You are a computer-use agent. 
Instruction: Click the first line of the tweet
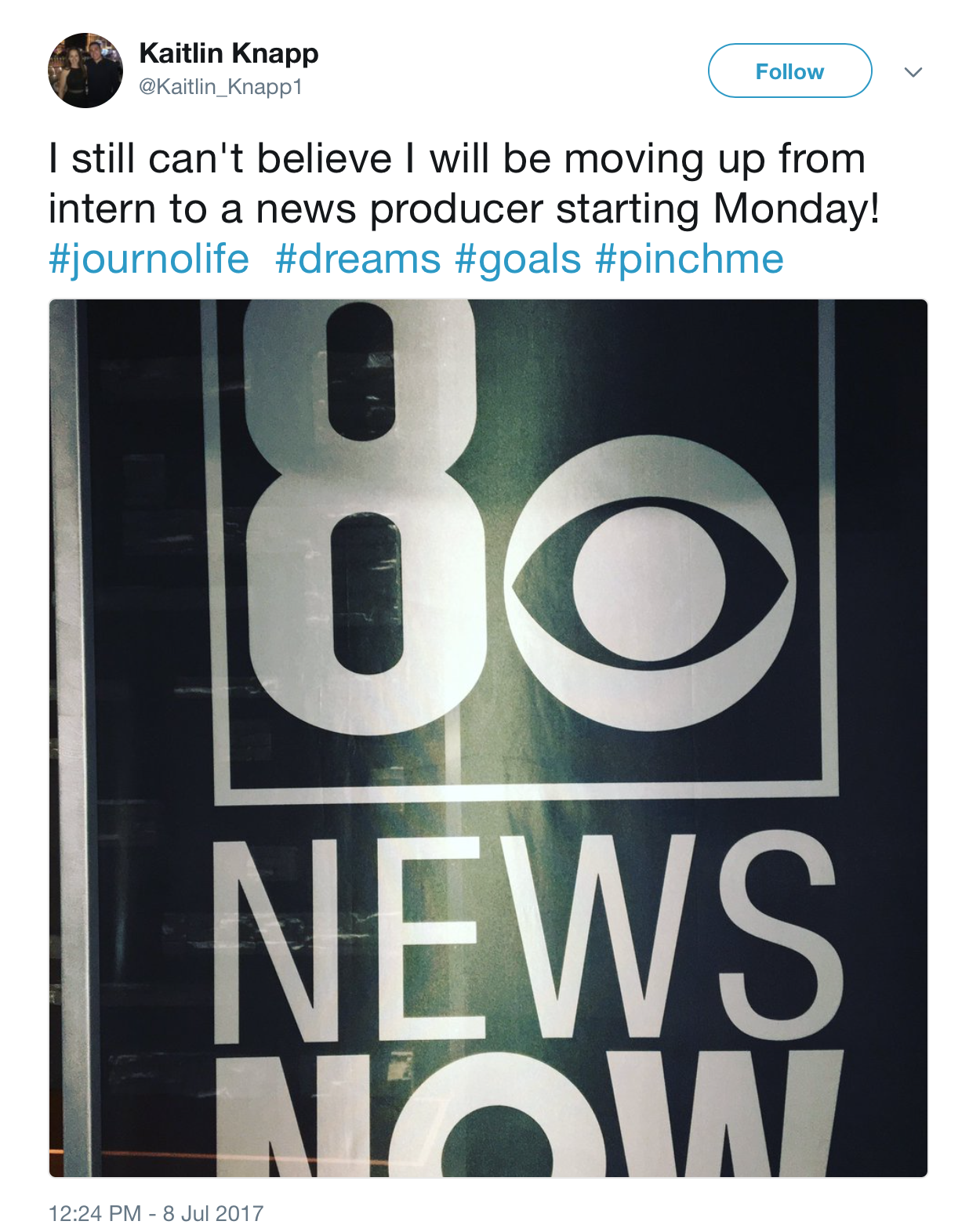[457, 159]
